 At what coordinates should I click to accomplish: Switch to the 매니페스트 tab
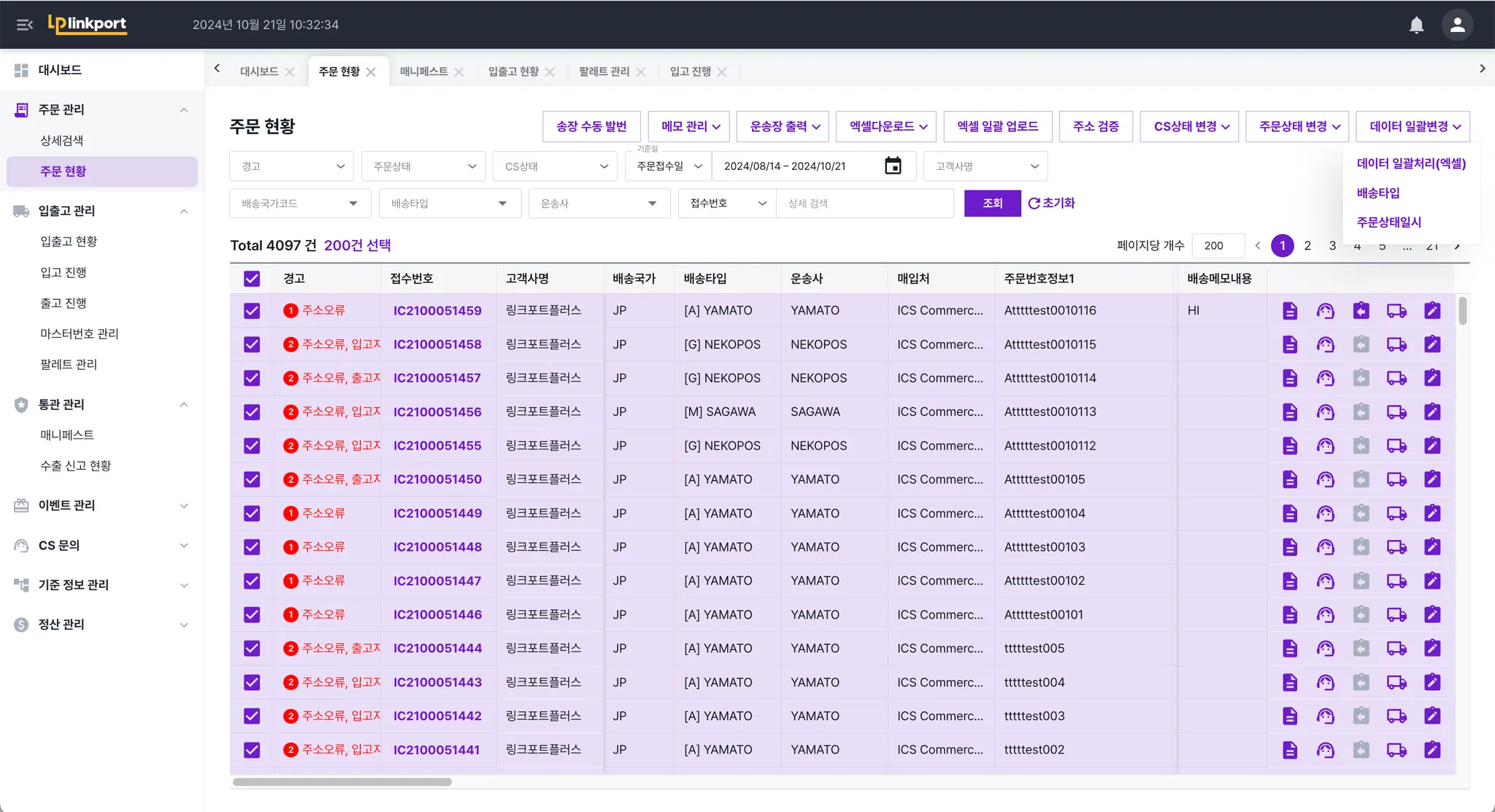click(424, 71)
